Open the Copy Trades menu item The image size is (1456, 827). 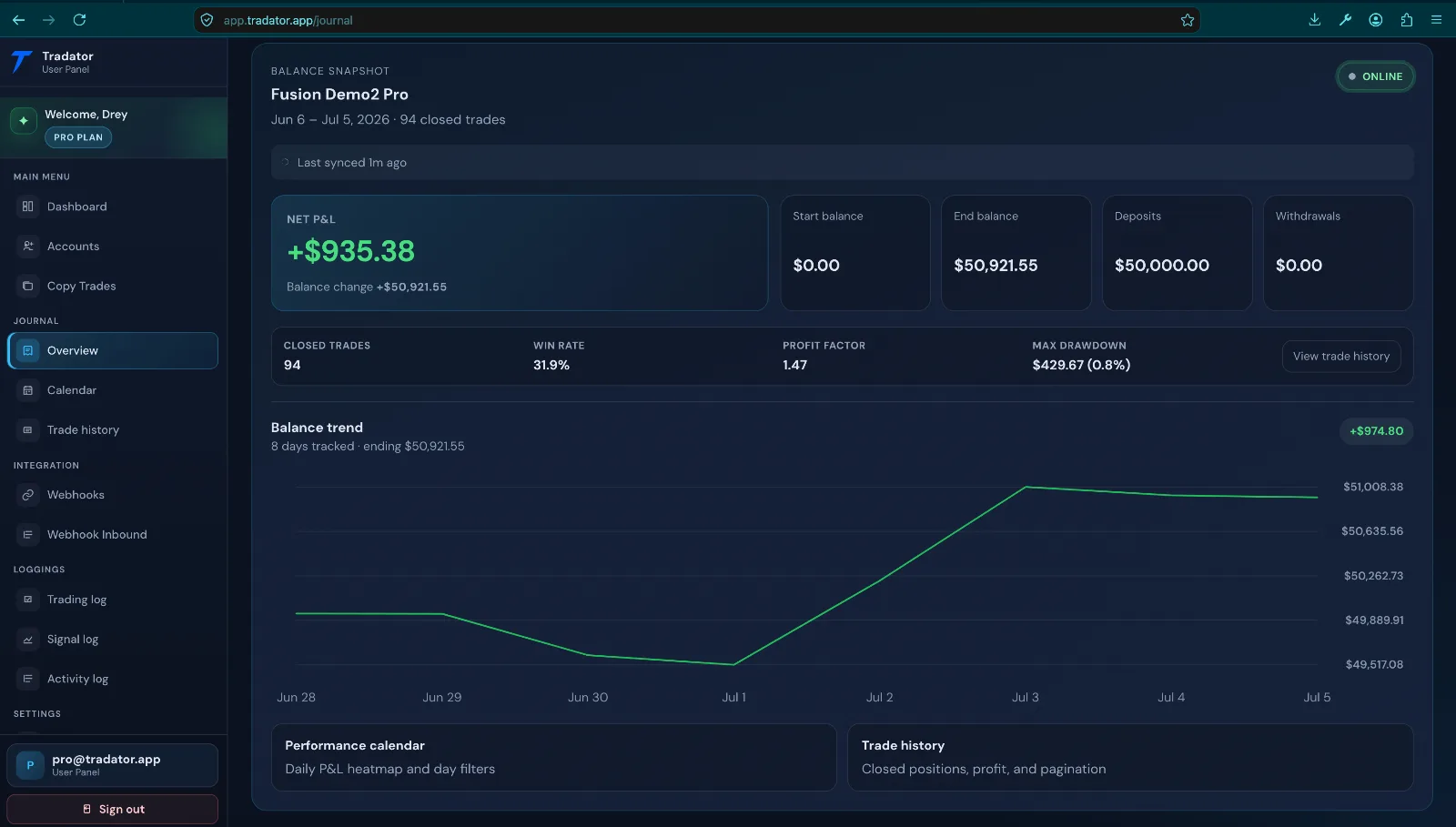[x=113, y=286]
